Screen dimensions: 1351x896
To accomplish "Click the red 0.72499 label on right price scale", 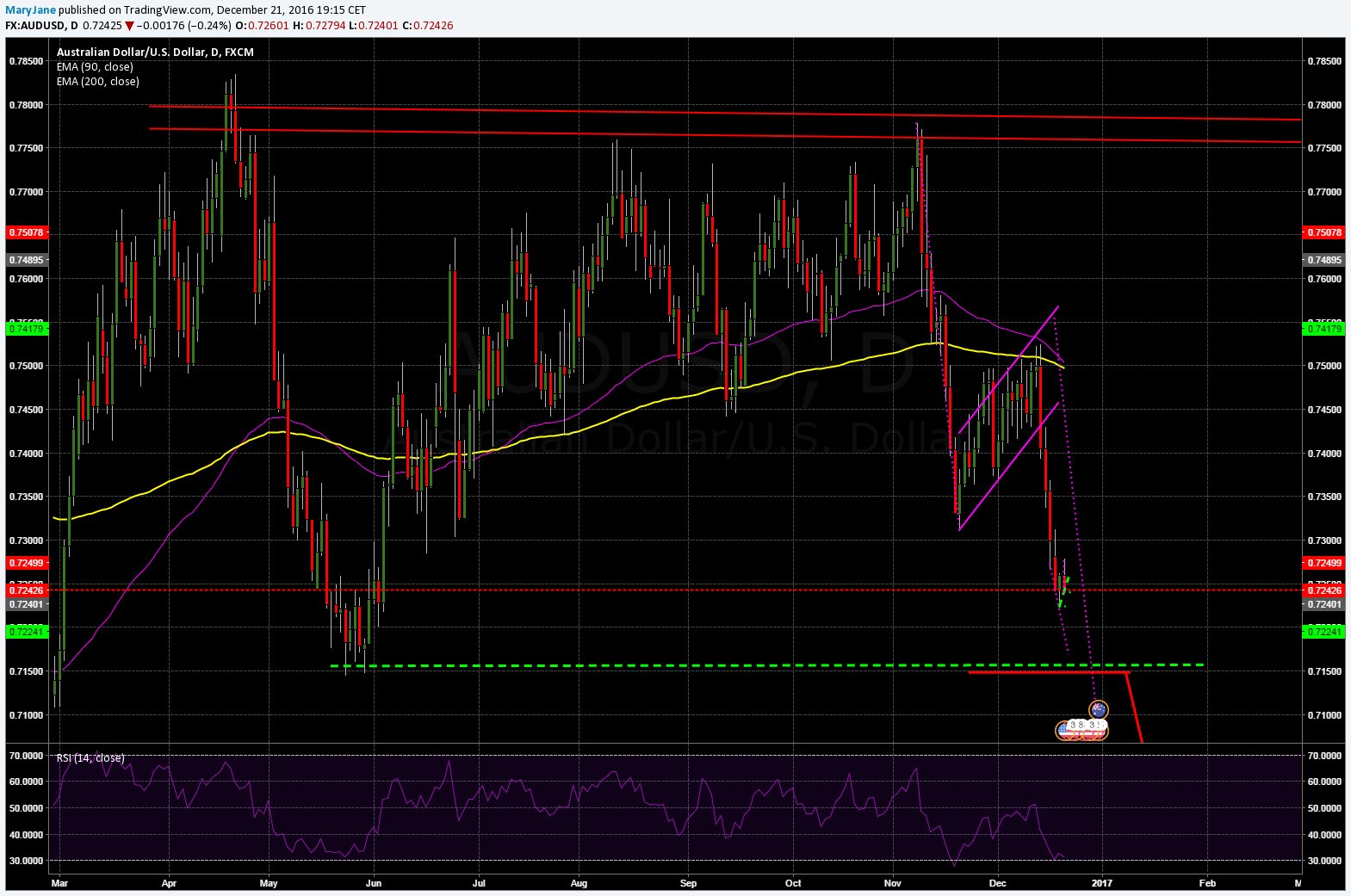I will click(1324, 563).
